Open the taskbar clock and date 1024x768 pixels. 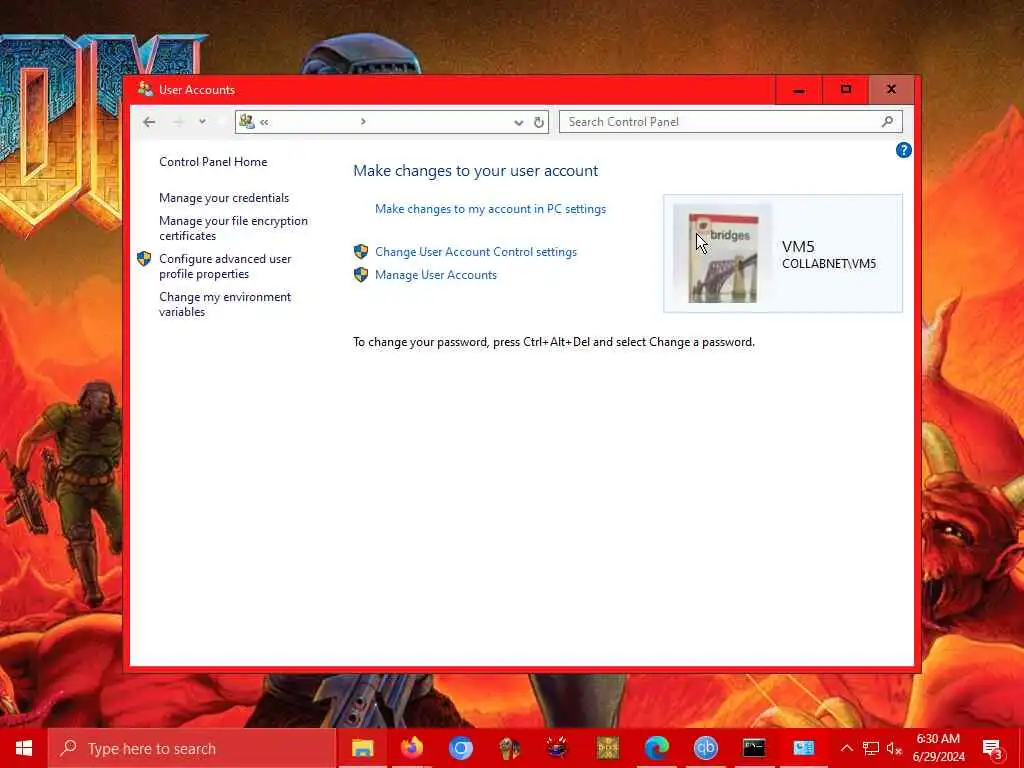(938, 748)
